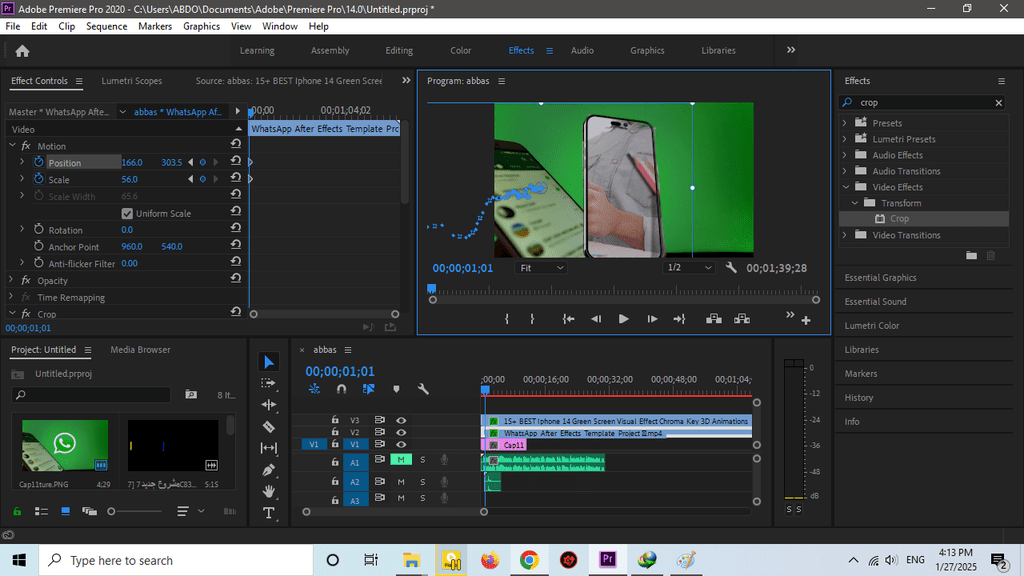The width and height of the screenshot is (1024, 576).
Task: Solo the A2 audio track
Action: [423, 481]
